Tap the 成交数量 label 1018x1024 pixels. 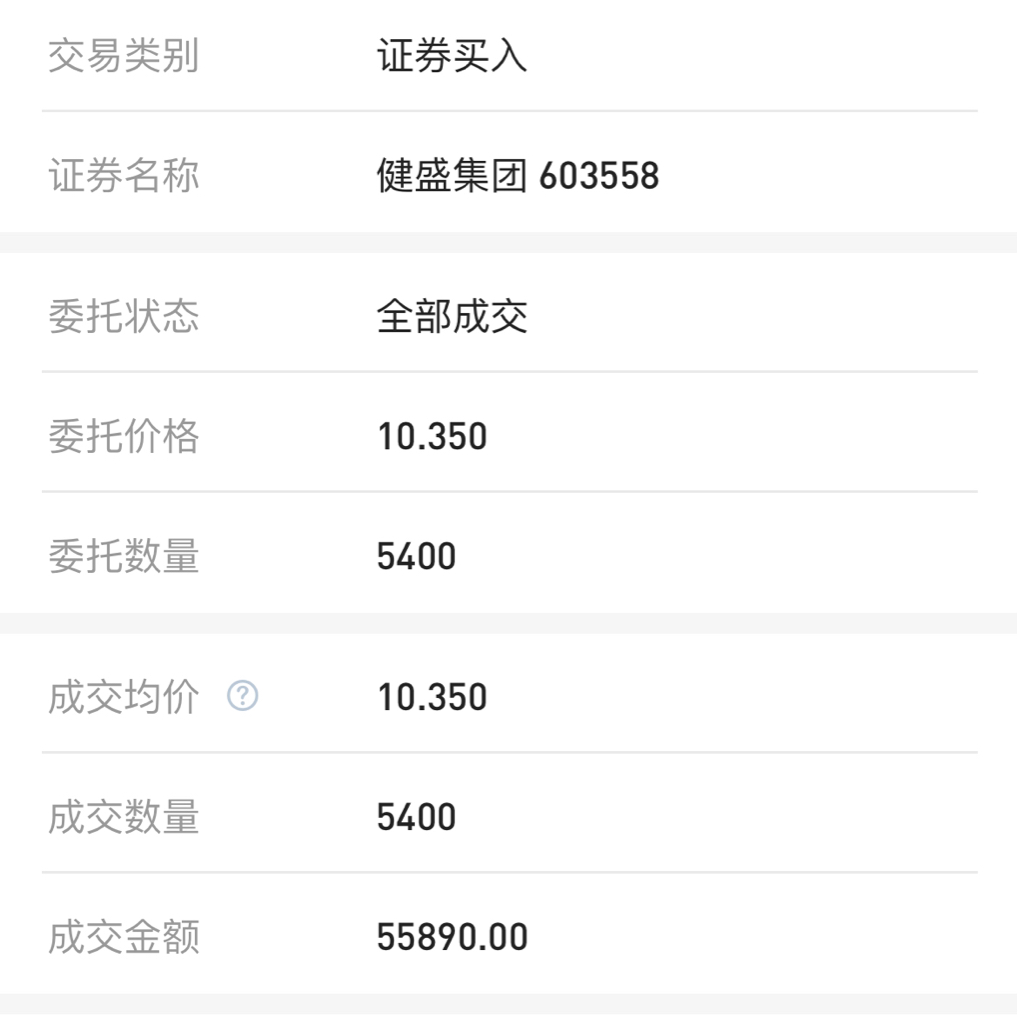[x=123, y=817]
